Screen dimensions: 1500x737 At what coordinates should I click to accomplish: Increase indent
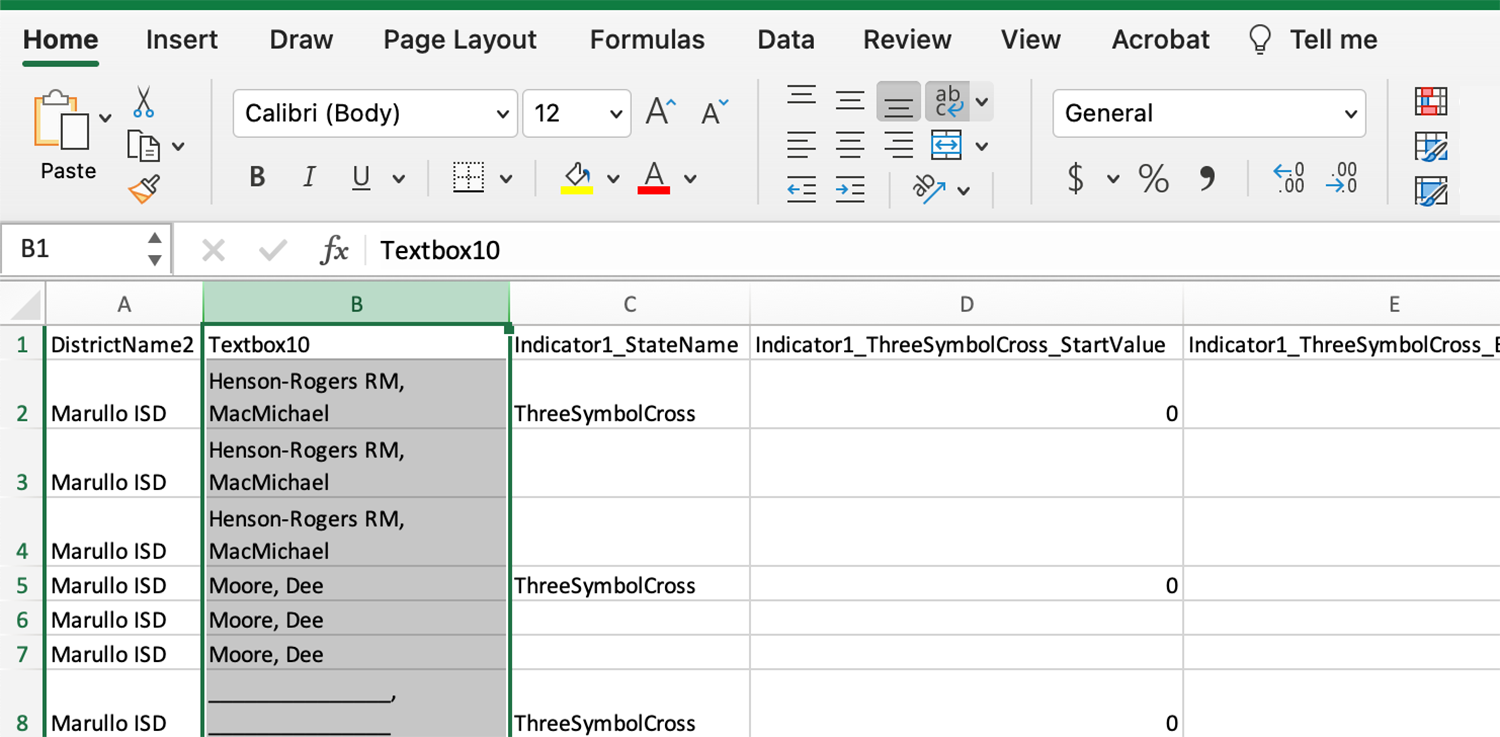point(849,188)
